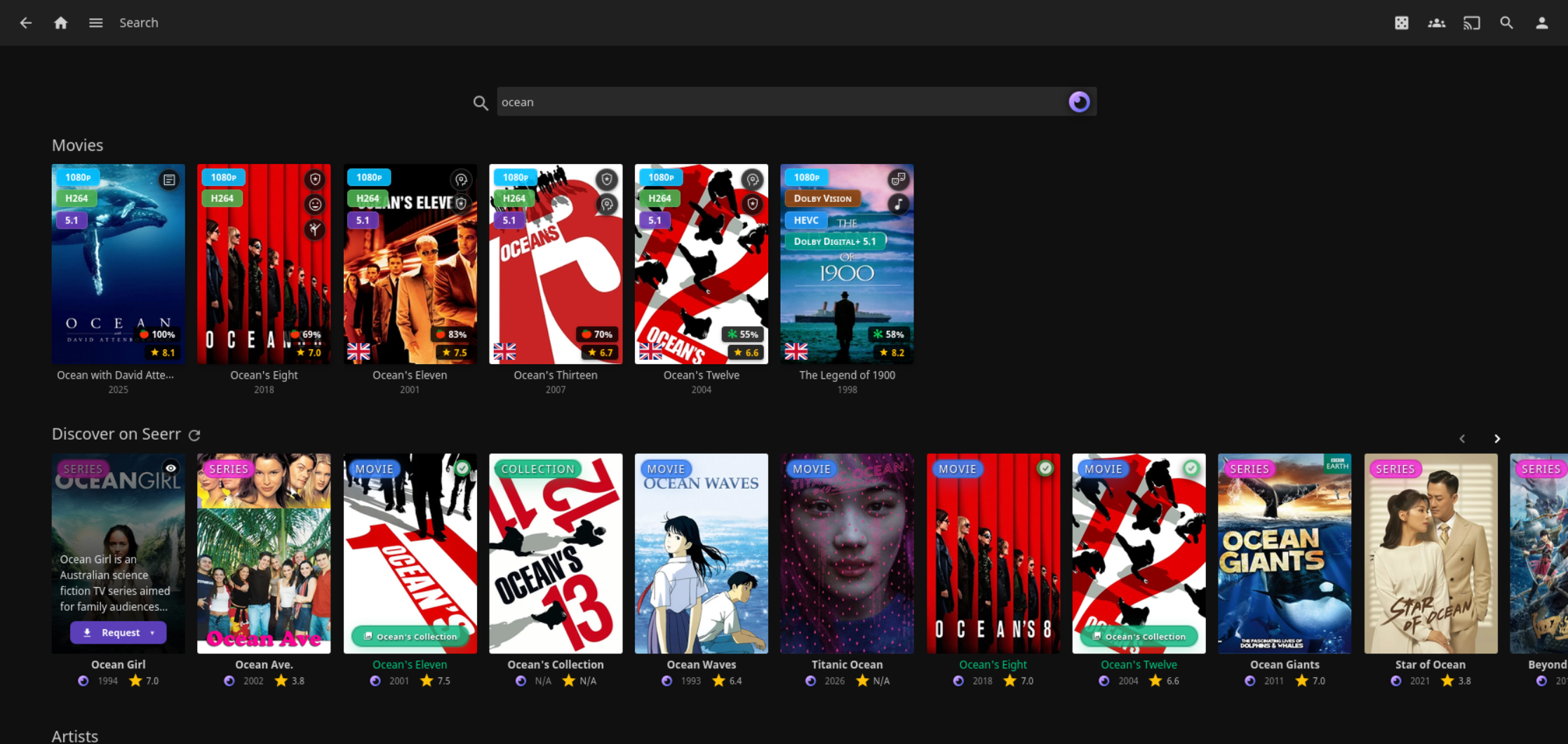The image size is (1568, 744).
Task: Click the green checkmark on the Ocean's Eleven Seerr card
Action: [462, 468]
